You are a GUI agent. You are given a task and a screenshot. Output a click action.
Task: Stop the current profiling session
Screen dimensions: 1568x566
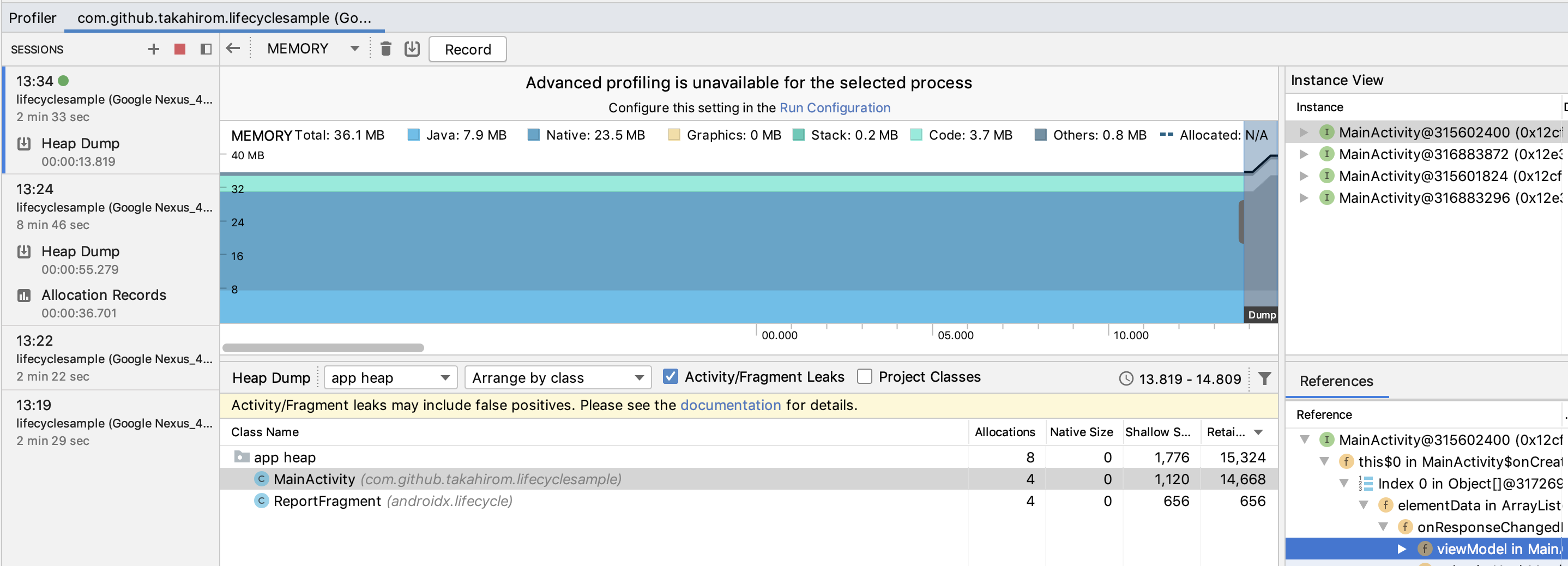click(179, 49)
